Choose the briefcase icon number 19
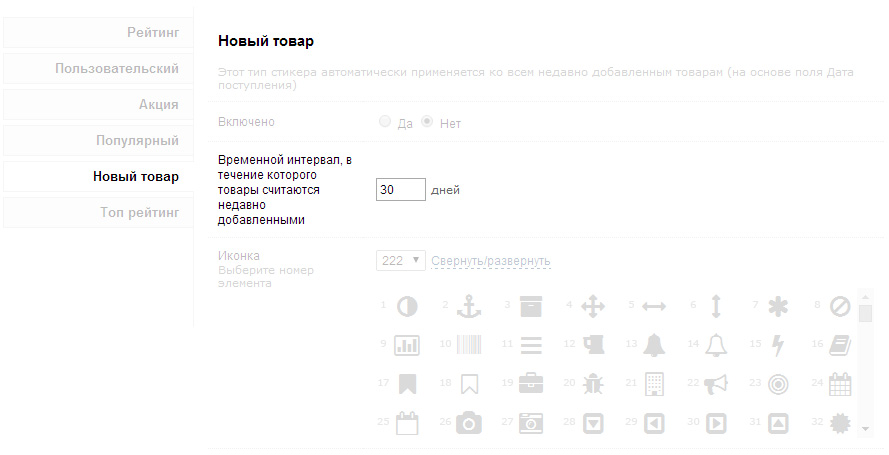 (x=531, y=383)
